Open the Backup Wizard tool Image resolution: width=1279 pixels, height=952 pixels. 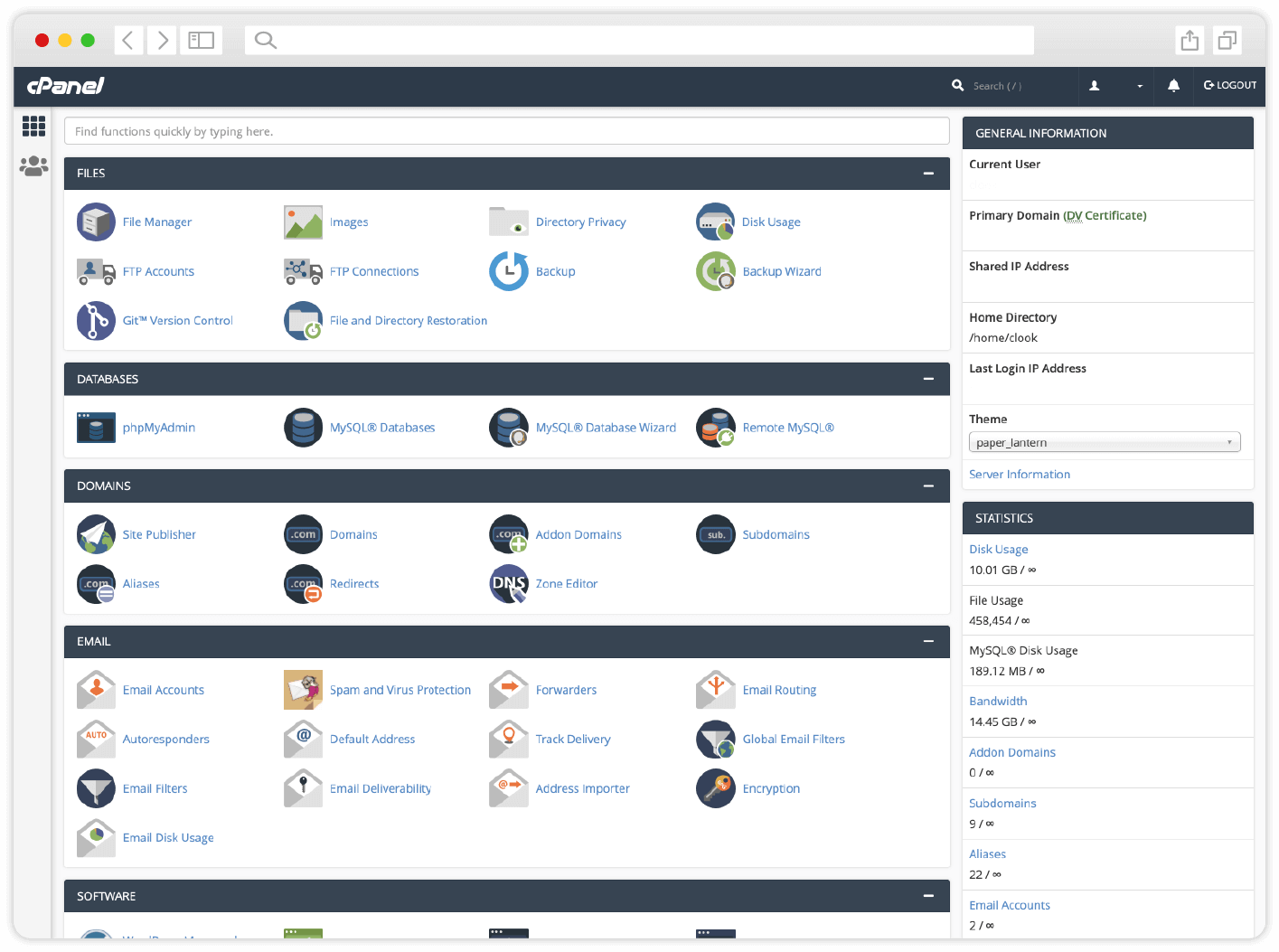[x=715, y=271]
